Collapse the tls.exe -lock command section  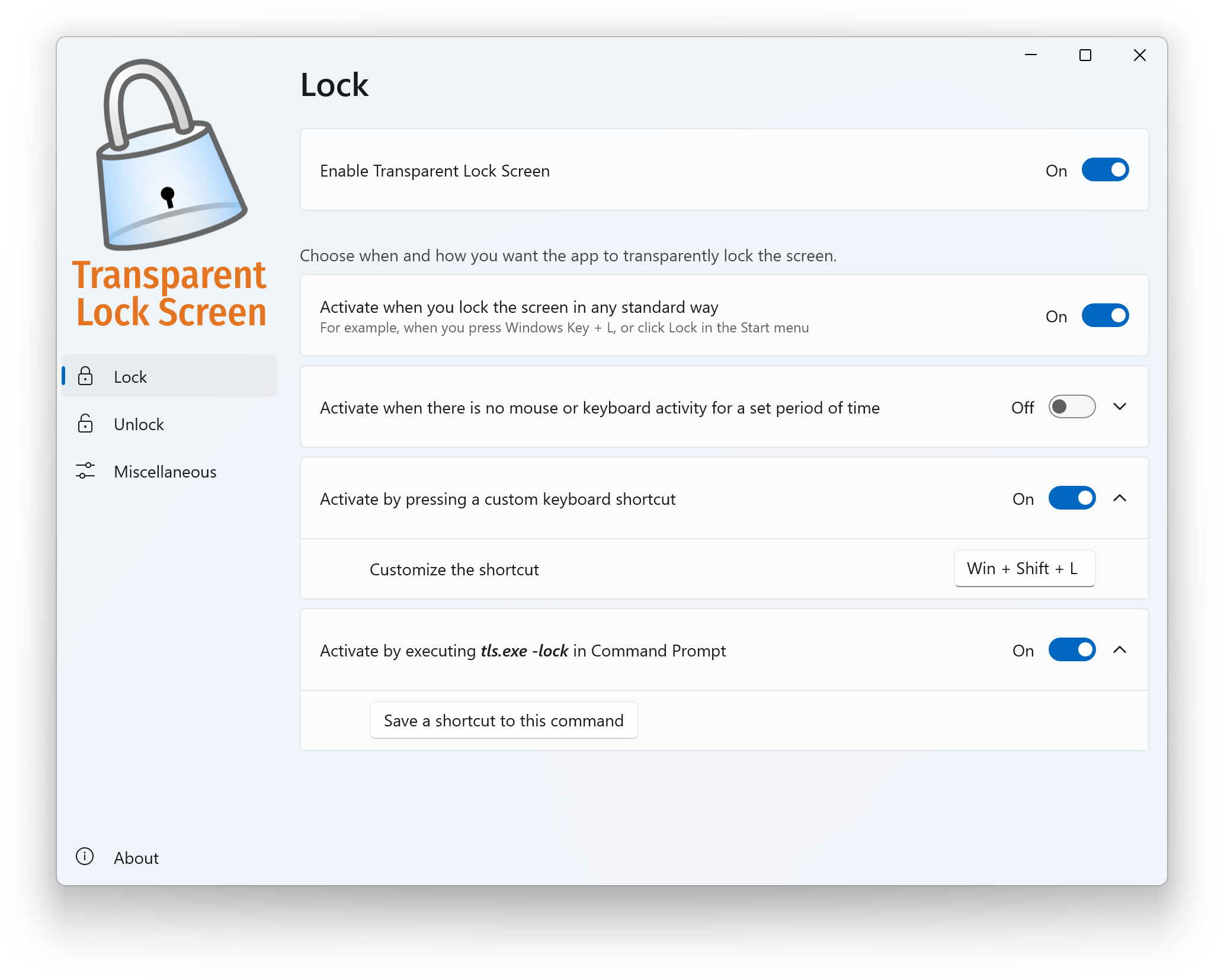(x=1120, y=650)
